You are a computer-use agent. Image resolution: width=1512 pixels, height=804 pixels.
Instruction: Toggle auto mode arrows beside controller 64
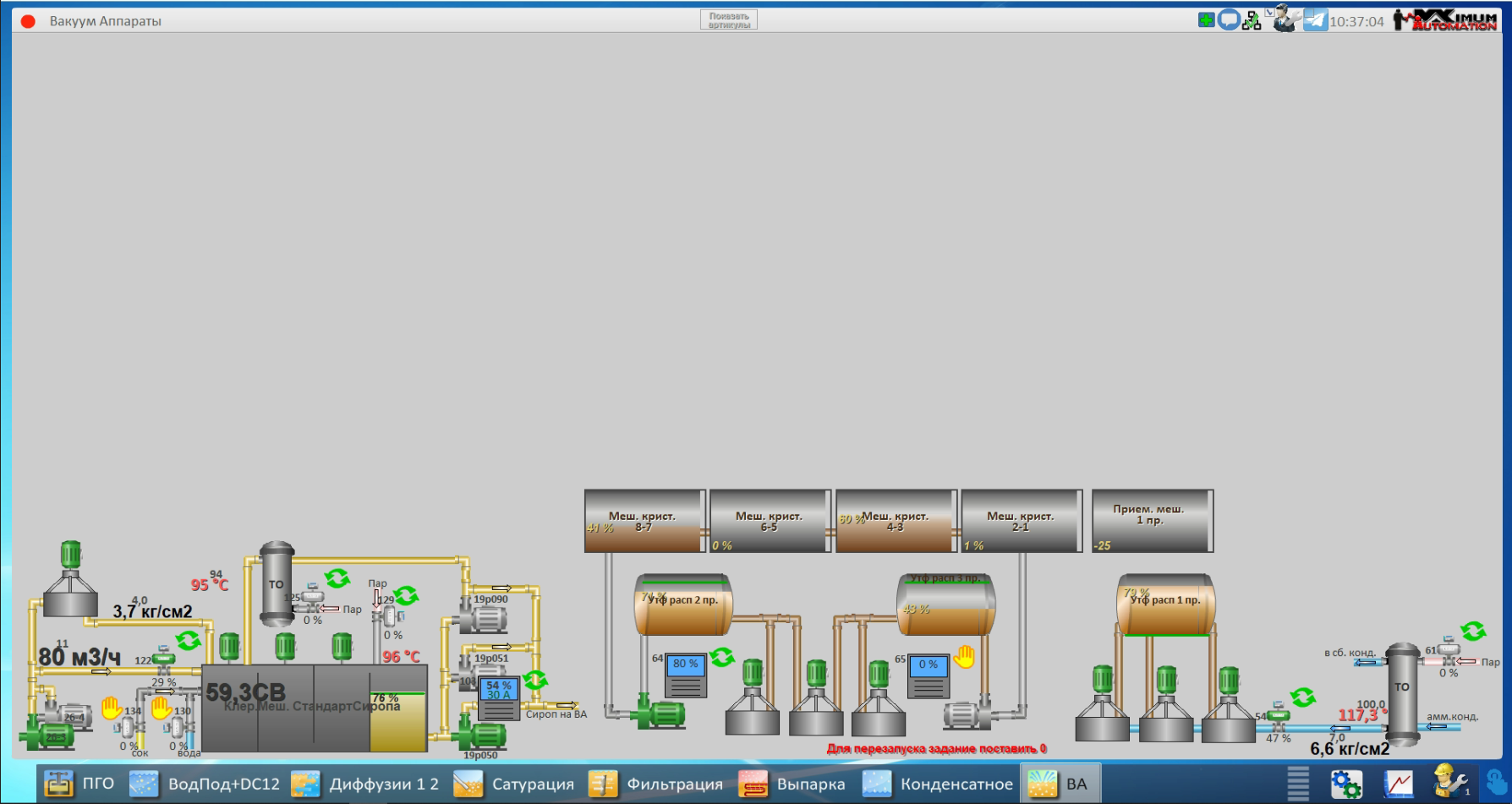(722, 657)
